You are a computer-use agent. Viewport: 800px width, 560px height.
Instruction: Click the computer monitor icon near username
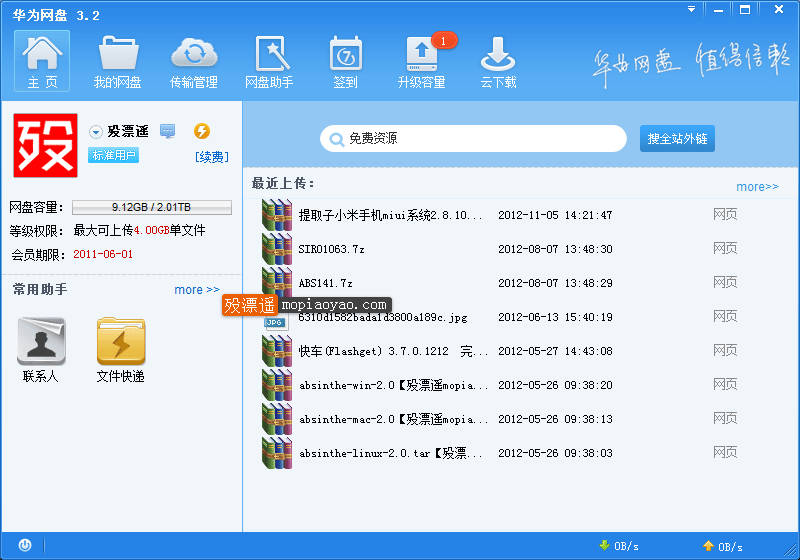tap(167, 131)
